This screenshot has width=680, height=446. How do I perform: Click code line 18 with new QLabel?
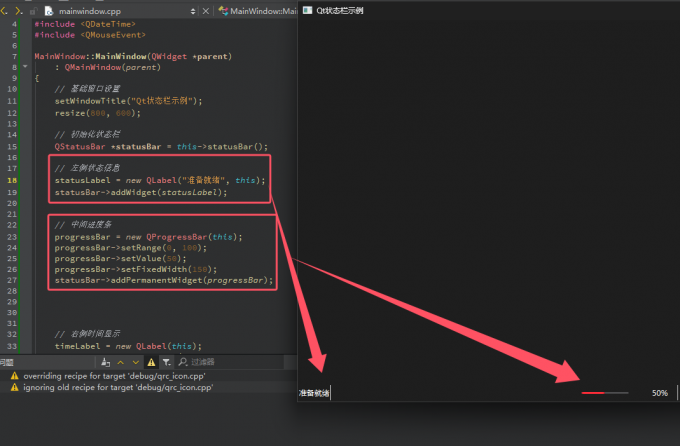(x=160, y=180)
